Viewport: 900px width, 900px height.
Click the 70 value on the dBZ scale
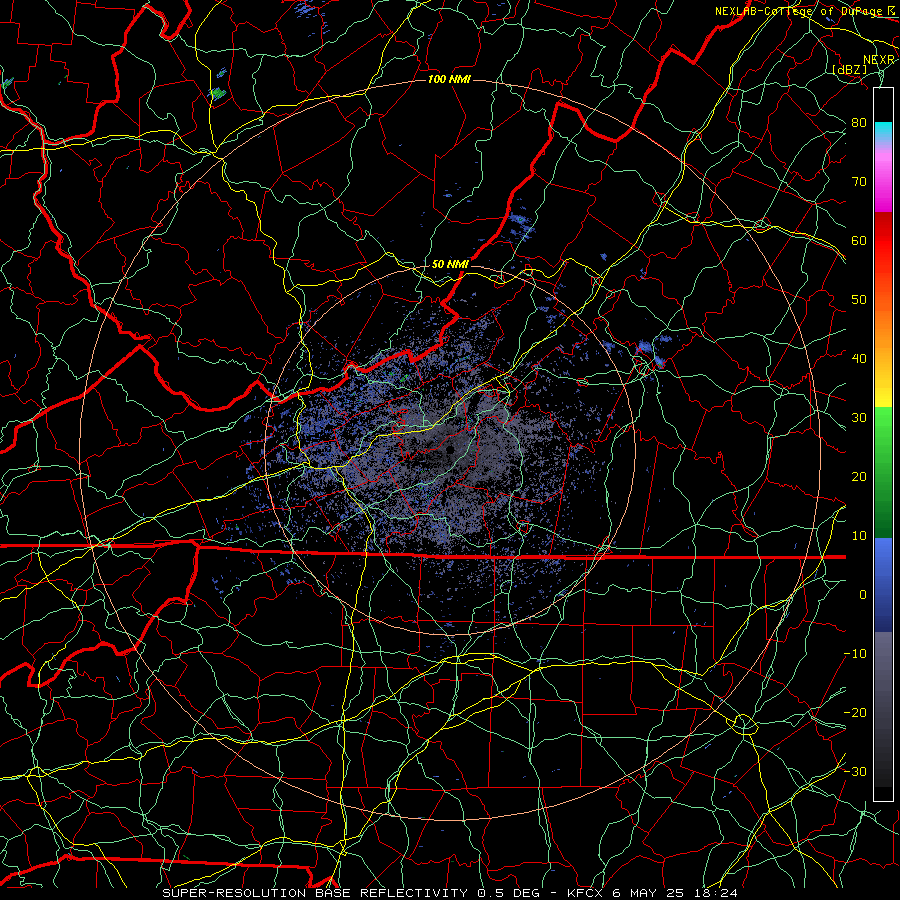[859, 182]
